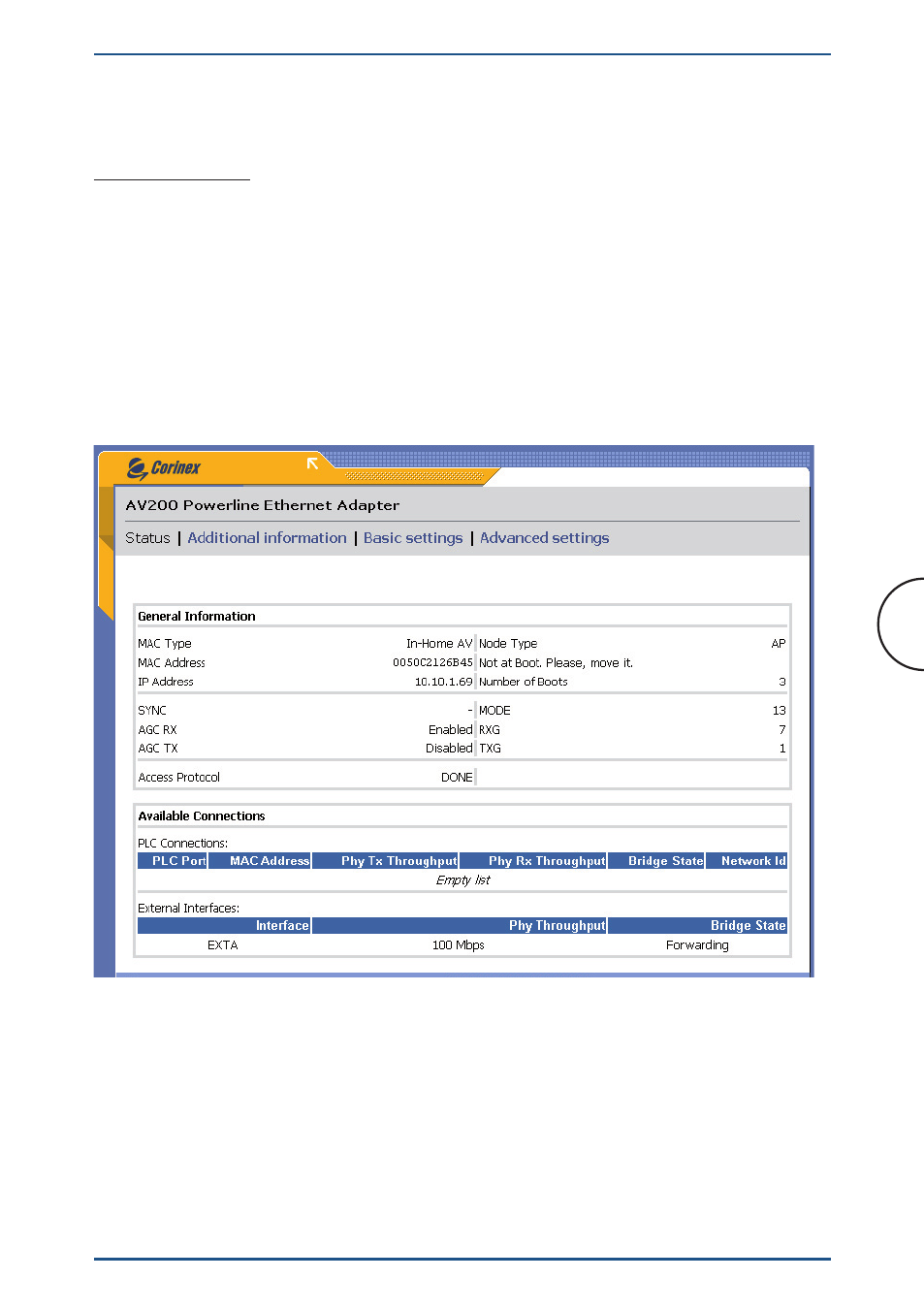The image size is (924, 1311).
Task: Click the Access Protocol label
Action: point(179,778)
